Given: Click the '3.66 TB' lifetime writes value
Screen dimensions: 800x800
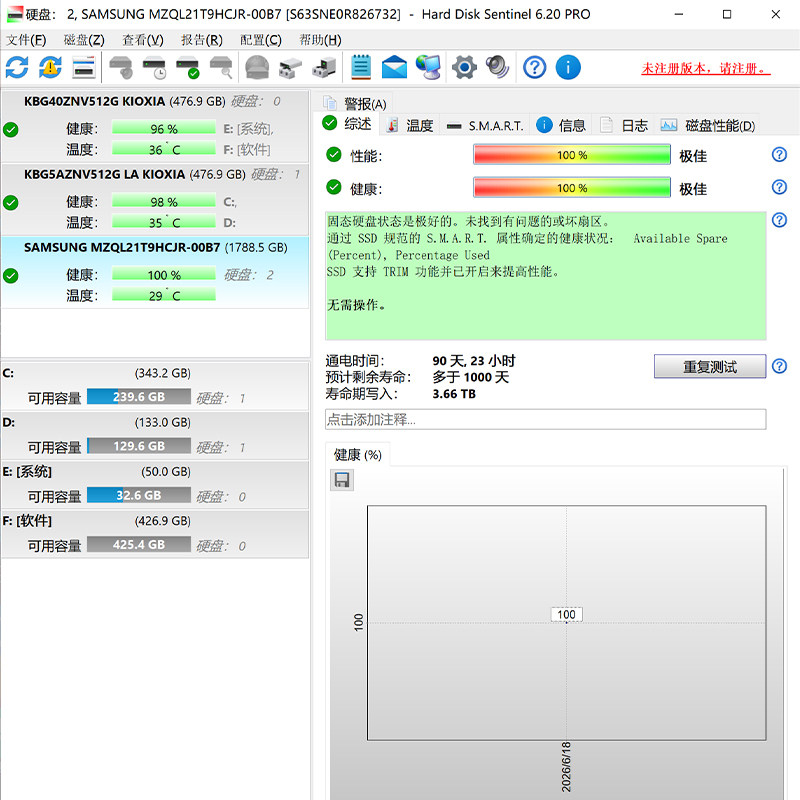Looking at the screenshot, I should tap(454, 394).
